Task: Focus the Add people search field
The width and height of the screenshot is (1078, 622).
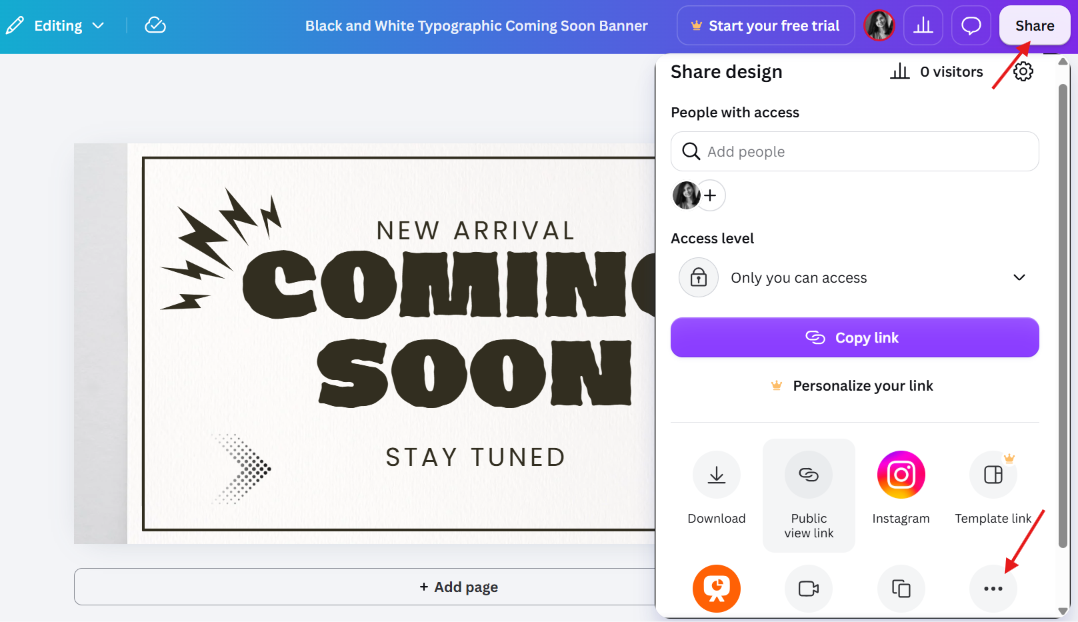Action: click(x=855, y=151)
